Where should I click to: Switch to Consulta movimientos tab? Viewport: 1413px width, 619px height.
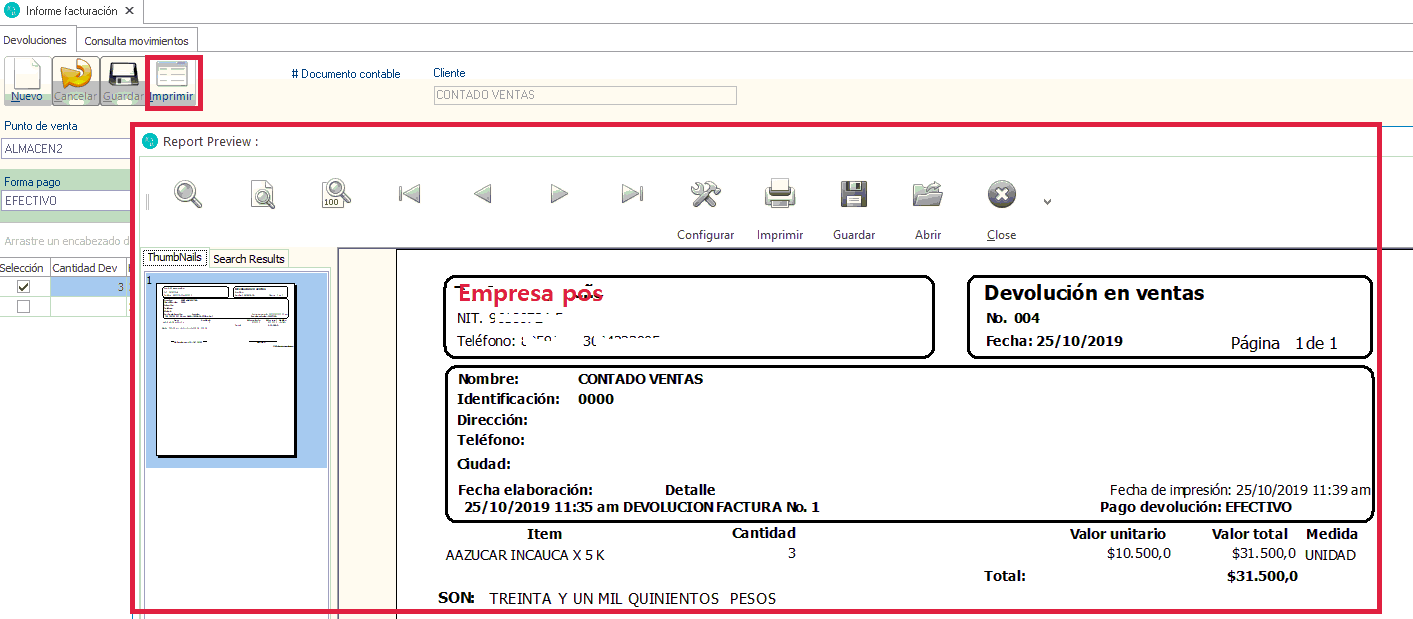pos(136,41)
